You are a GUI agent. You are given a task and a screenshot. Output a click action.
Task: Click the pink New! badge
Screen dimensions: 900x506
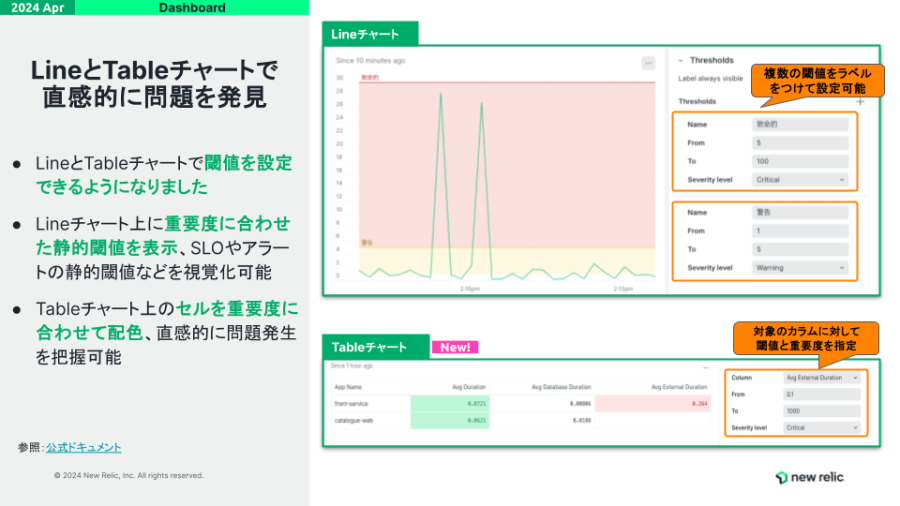pos(455,347)
